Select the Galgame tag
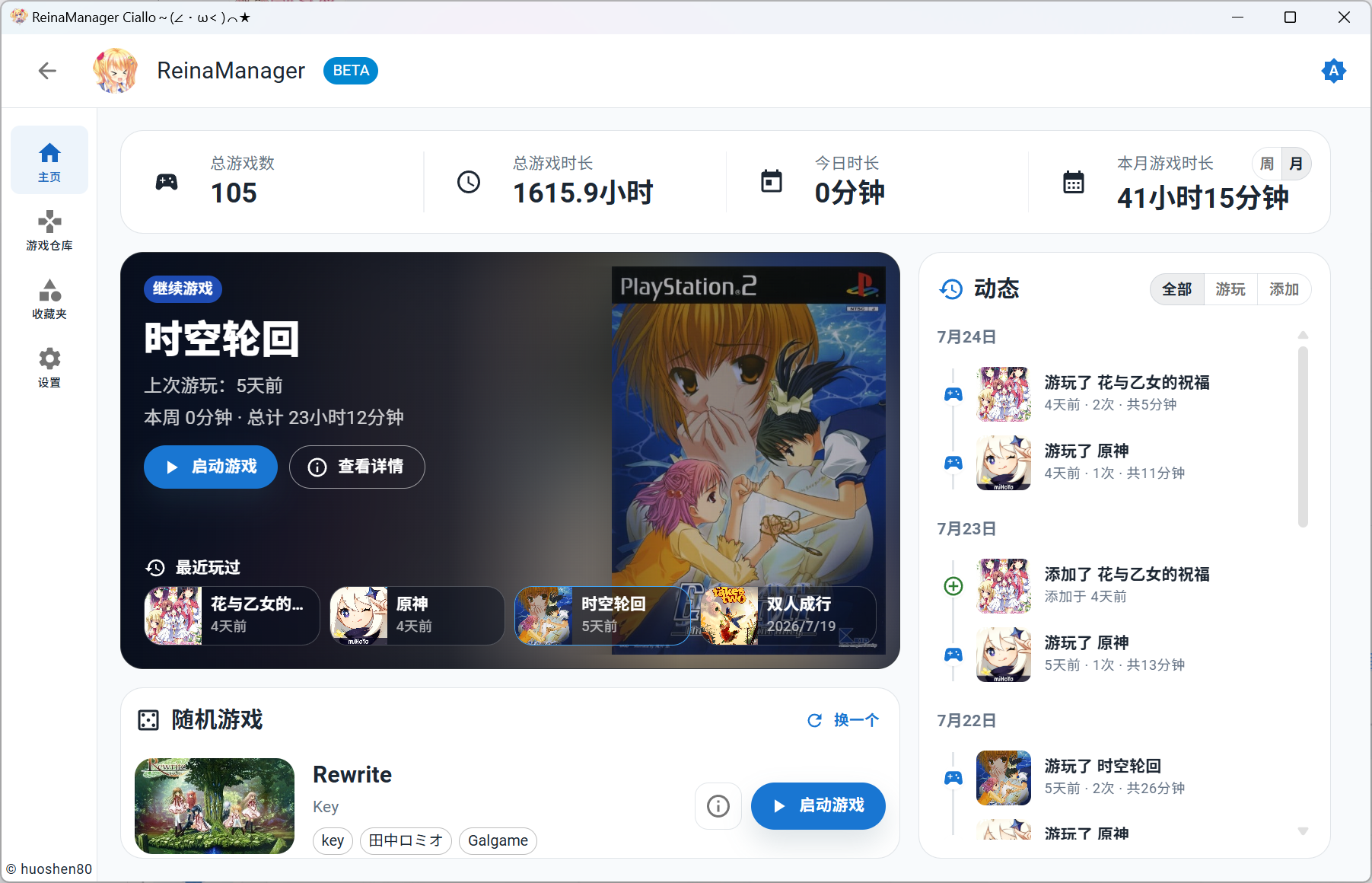The height and width of the screenshot is (883, 1372). tap(498, 840)
